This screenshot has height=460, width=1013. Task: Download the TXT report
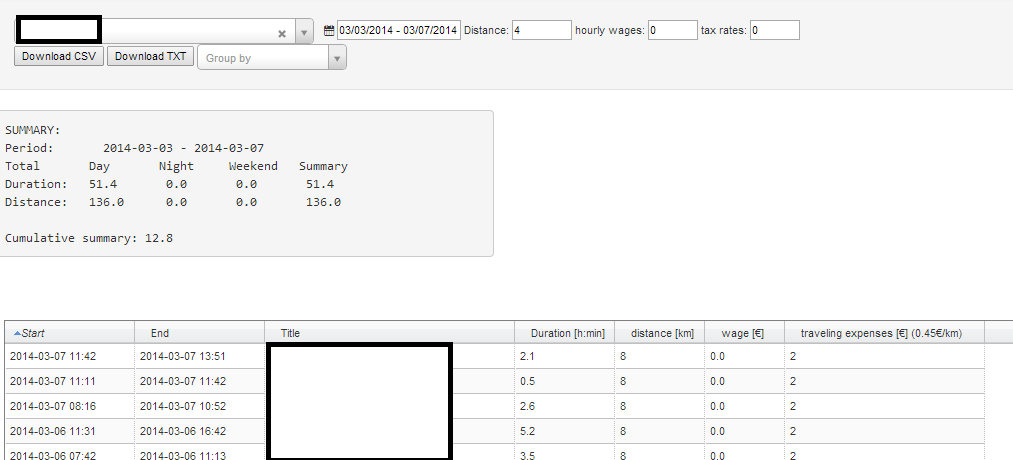pos(151,56)
